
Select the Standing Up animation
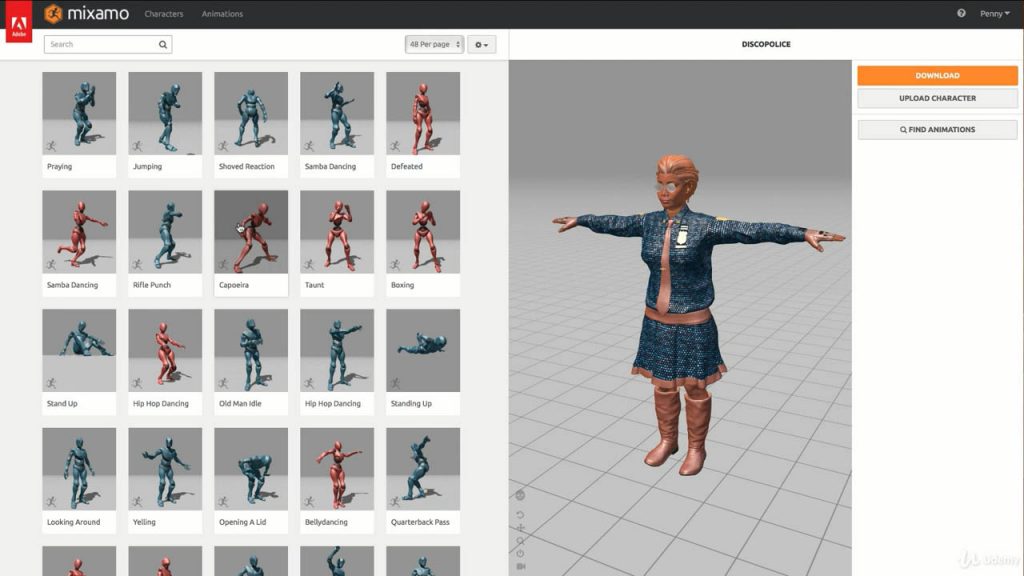point(423,362)
